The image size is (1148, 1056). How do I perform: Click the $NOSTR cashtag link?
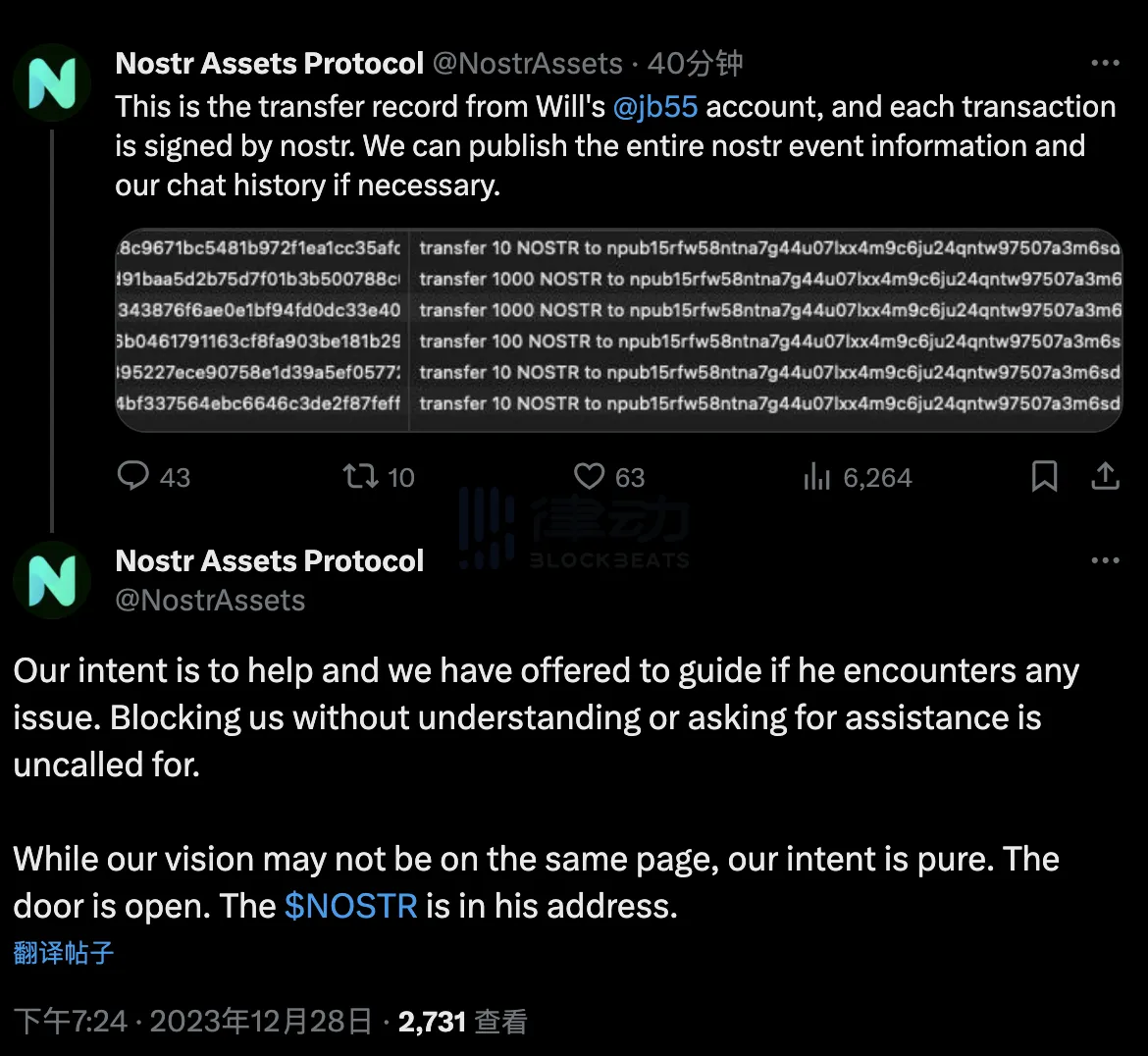[351, 905]
